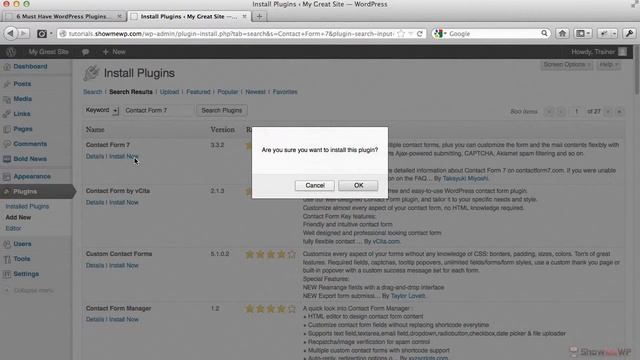Open Posts in the sidebar

tap(22, 84)
